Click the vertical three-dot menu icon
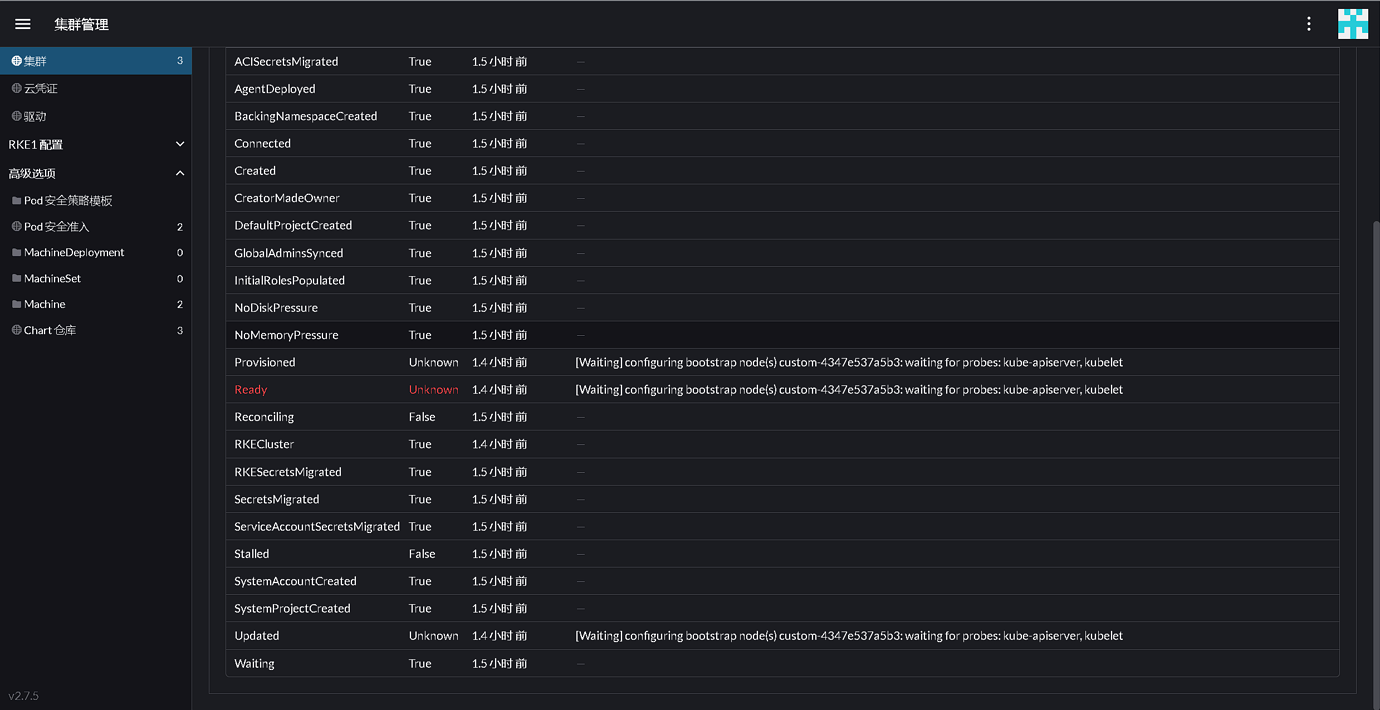Screen dimensions: 1380x710 point(1309,24)
